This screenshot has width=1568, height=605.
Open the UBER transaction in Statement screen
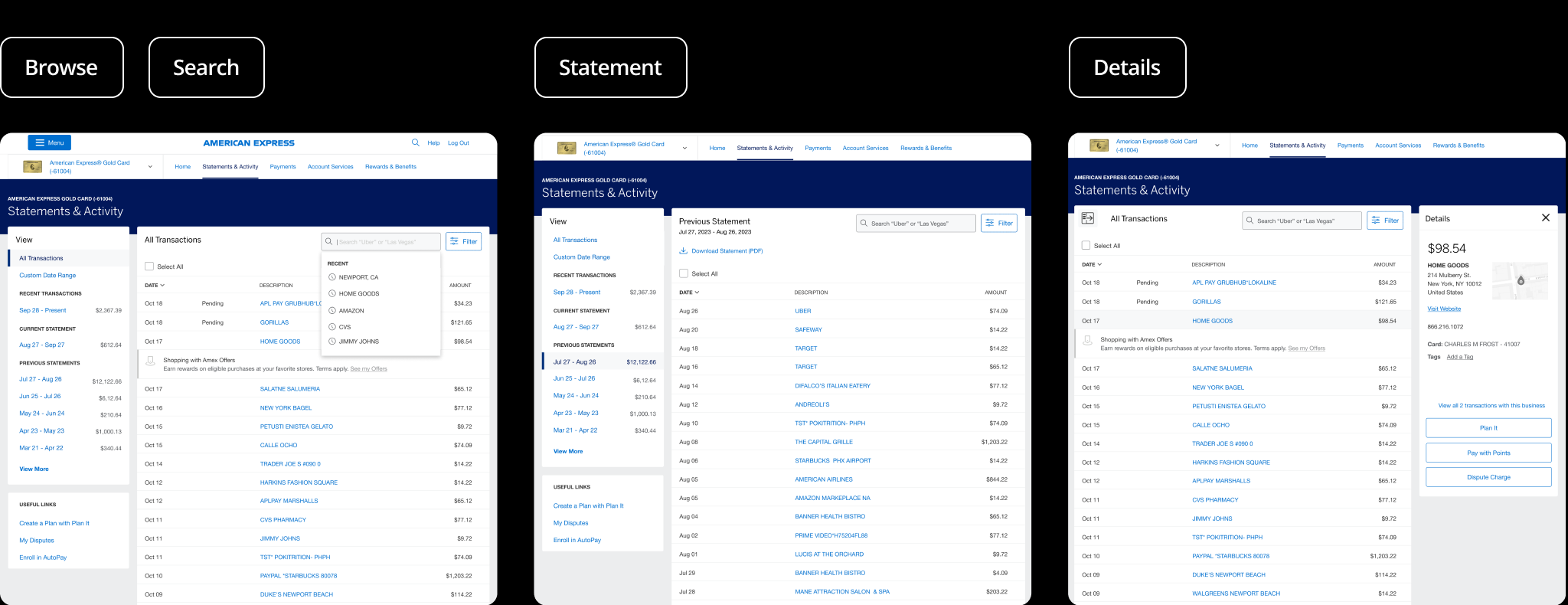[803, 311]
